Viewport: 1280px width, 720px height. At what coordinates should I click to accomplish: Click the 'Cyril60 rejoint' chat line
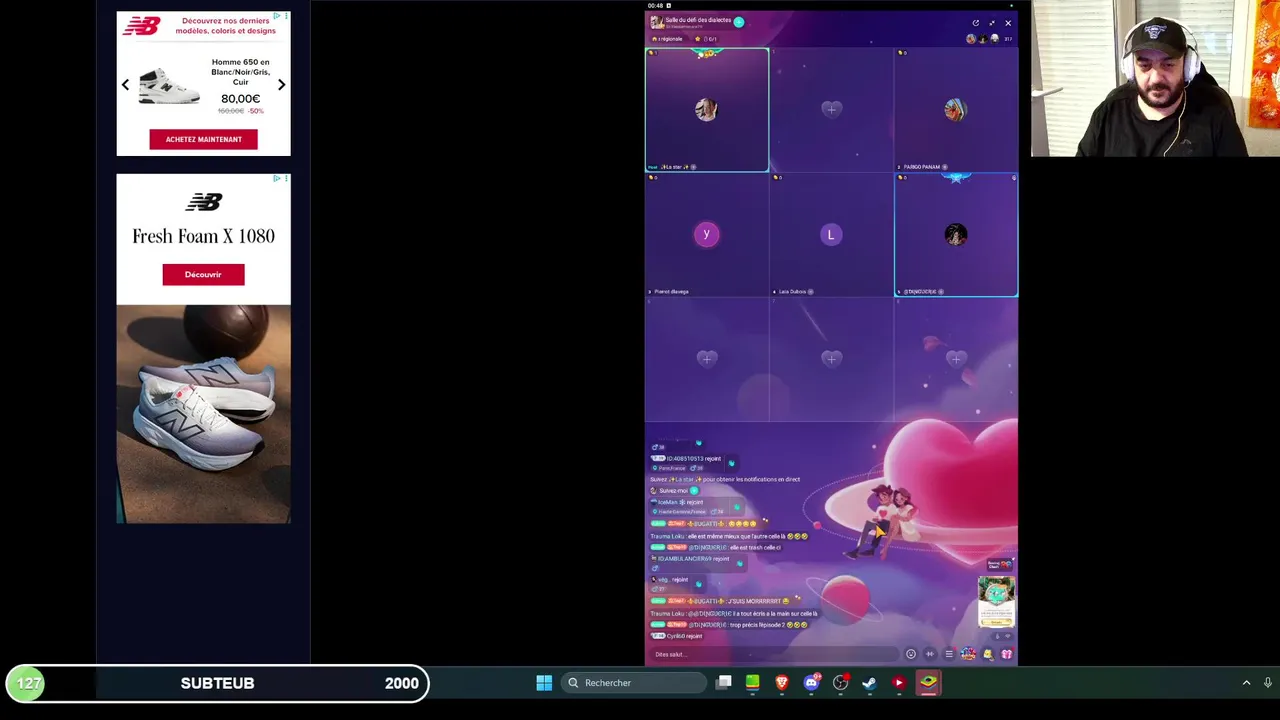tap(677, 636)
